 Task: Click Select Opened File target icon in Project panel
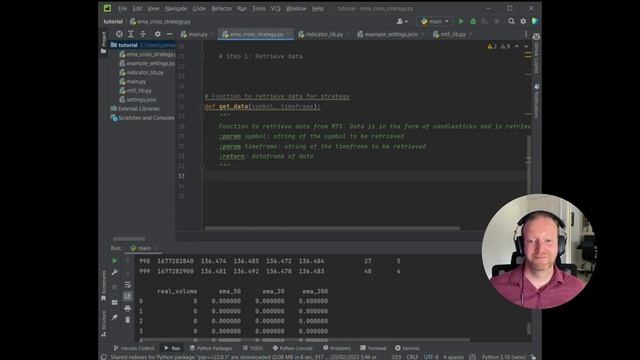(119, 34)
